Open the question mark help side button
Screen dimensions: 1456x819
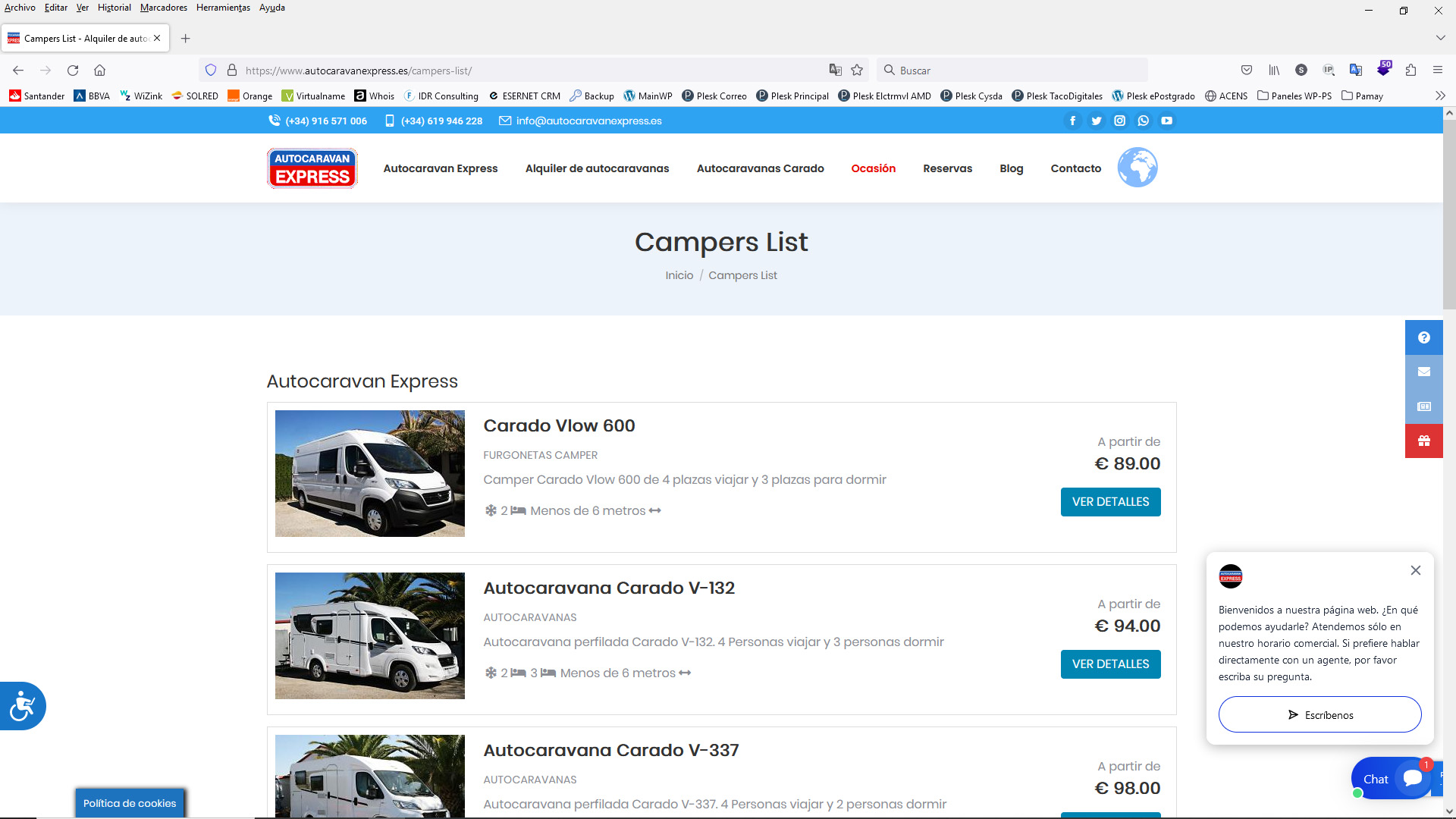click(x=1423, y=337)
